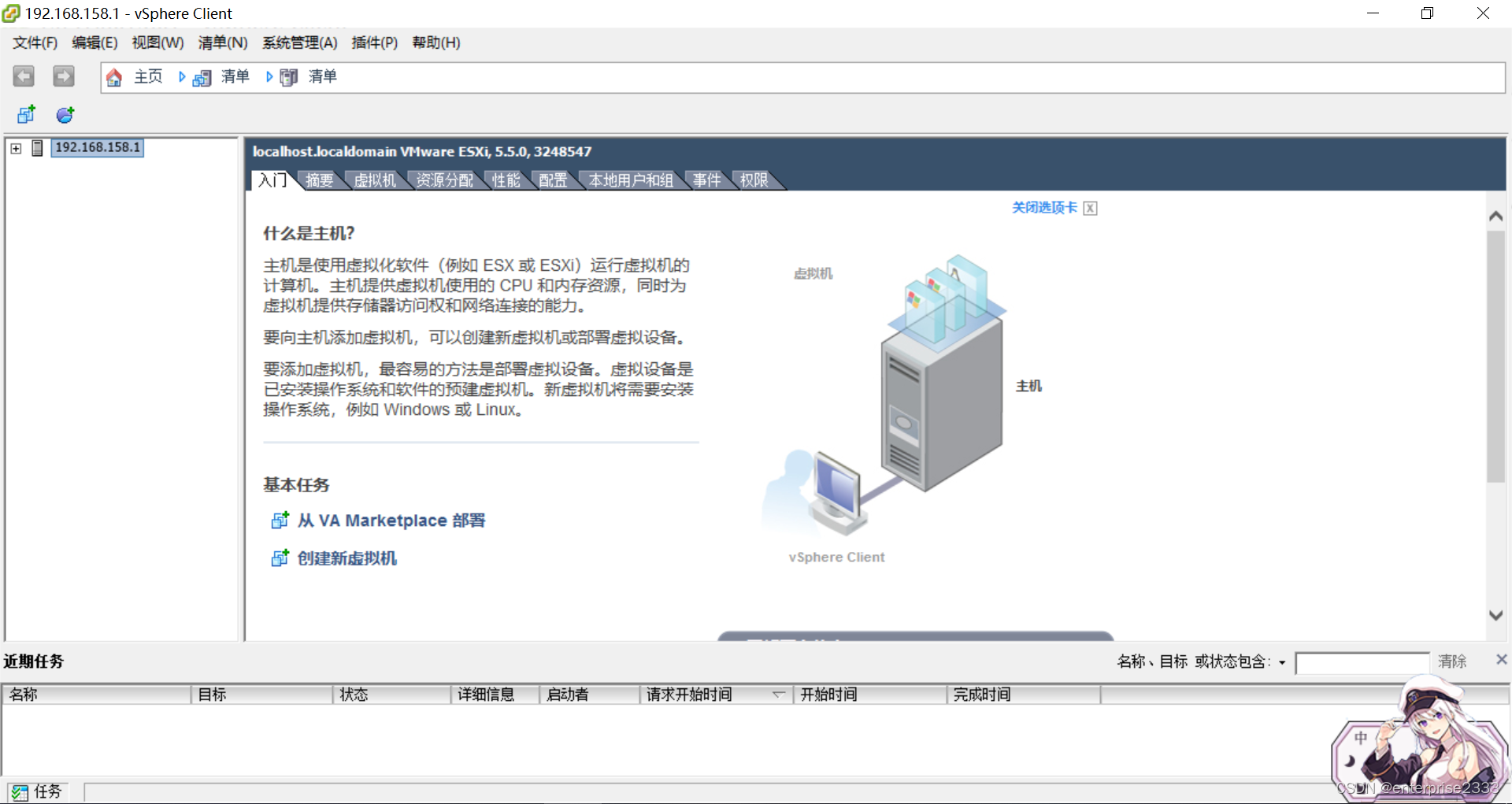
Task: Switch to the 配置 tab
Action: 553,180
